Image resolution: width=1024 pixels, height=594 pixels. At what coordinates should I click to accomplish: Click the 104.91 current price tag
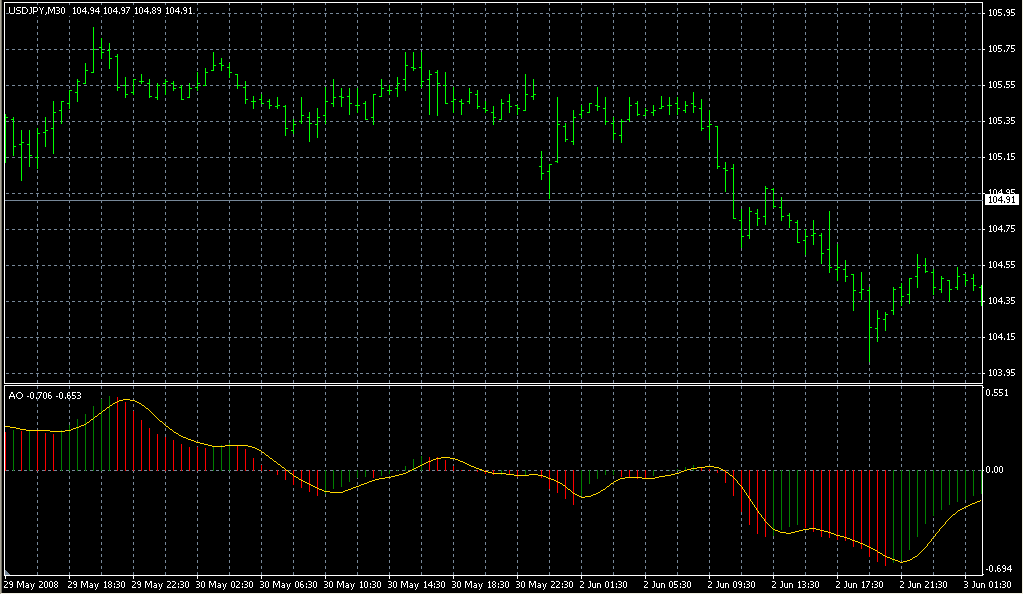click(x=1000, y=200)
